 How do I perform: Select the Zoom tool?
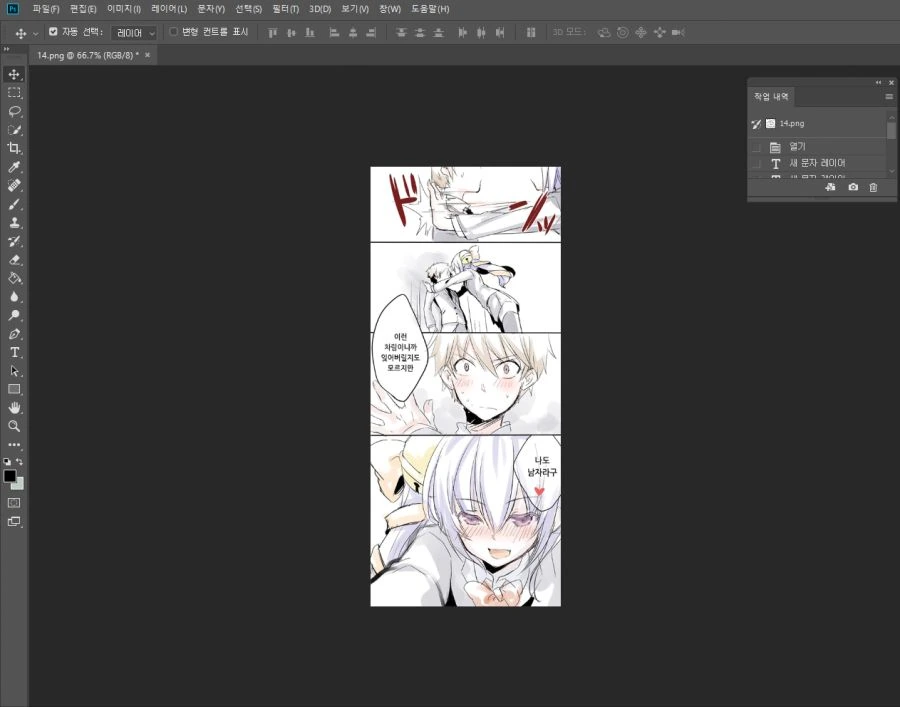click(x=14, y=426)
